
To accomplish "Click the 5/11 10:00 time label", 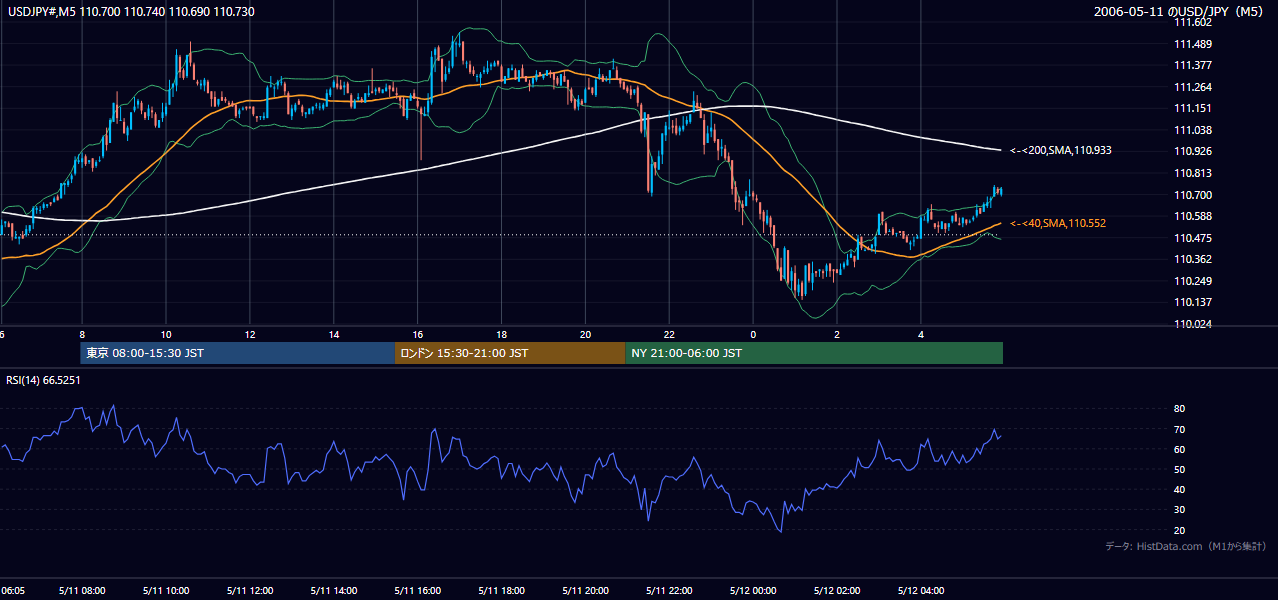I will [165, 590].
